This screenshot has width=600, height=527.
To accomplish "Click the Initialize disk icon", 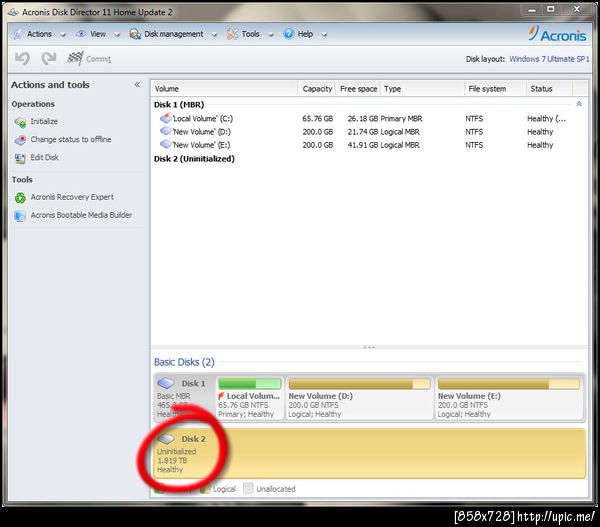I will pyautogui.click(x=20, y=122).
